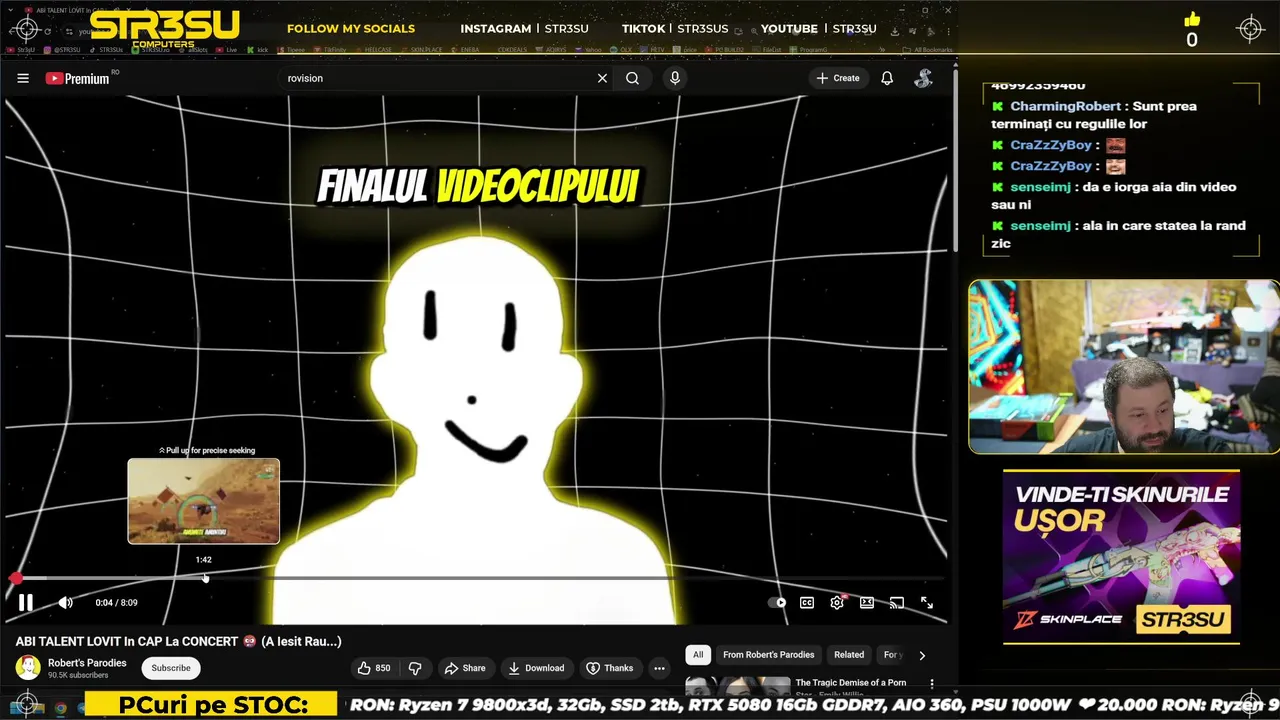Like the video with 850 likes
Viewport: 1280px width, 720px height.
pyautogui.click(x=373, y=668)
